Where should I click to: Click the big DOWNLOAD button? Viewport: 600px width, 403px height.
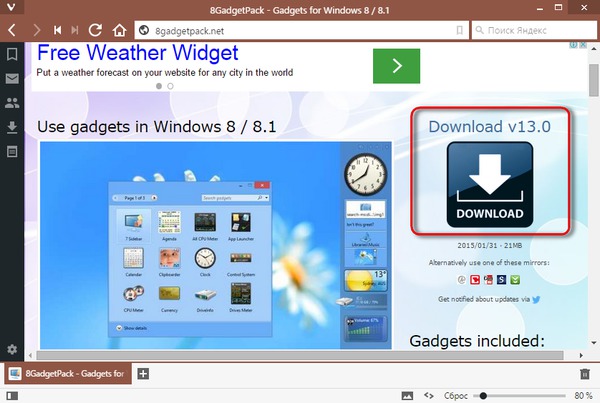pos(490,184)
